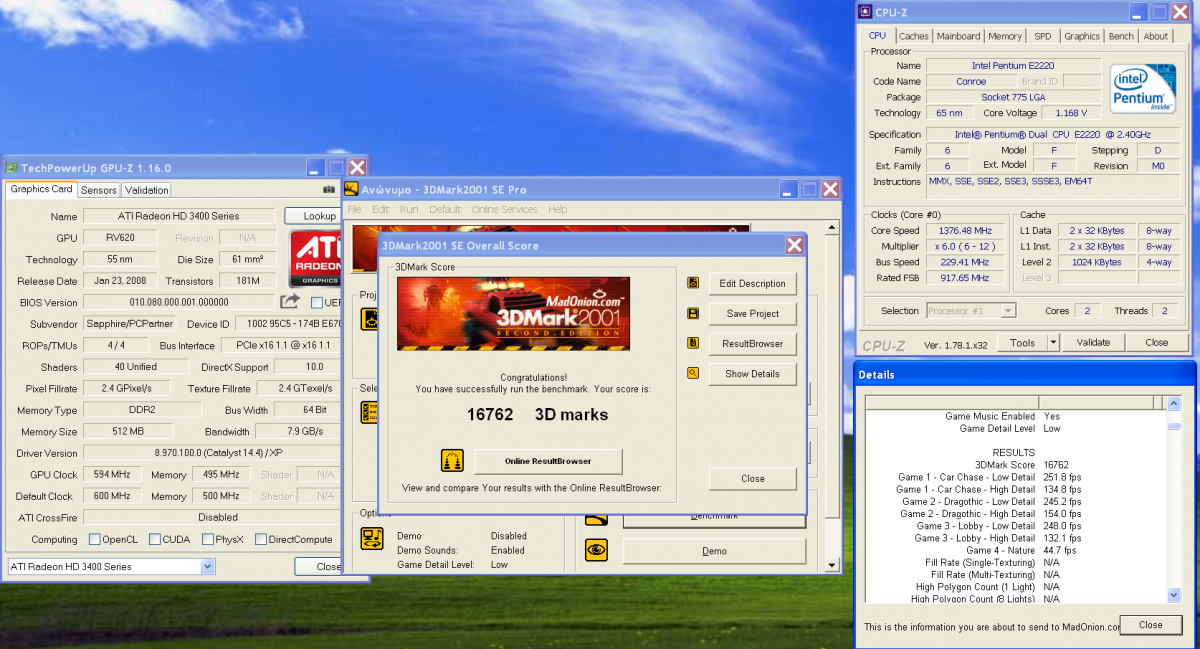Click the icon beside Edit Description
Screen dimensions: 1200x649
point(693,283)
